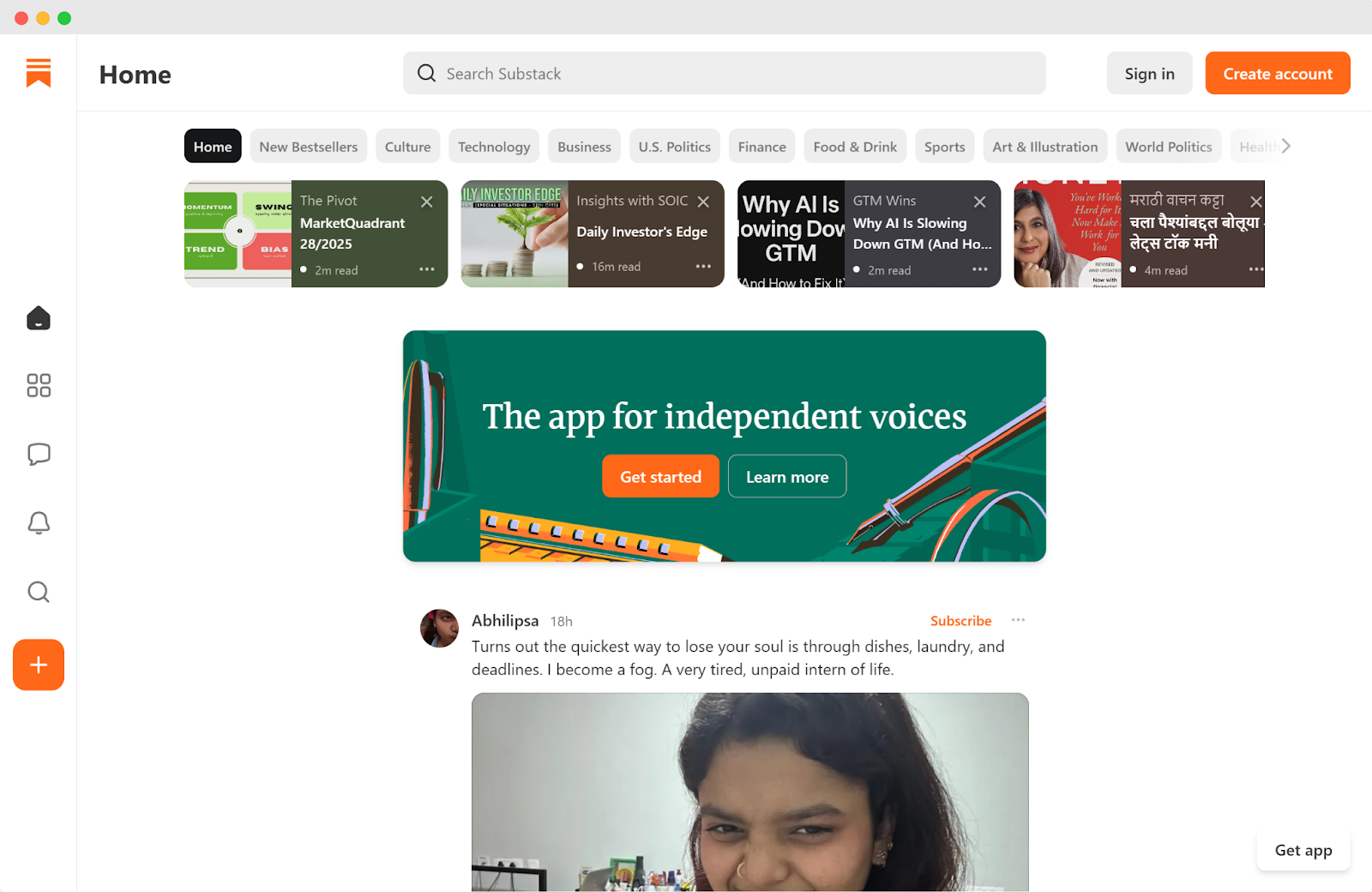The image size is (1372, 892).
Task: Click the 18h post timestamp
Action: pos(562,621)
